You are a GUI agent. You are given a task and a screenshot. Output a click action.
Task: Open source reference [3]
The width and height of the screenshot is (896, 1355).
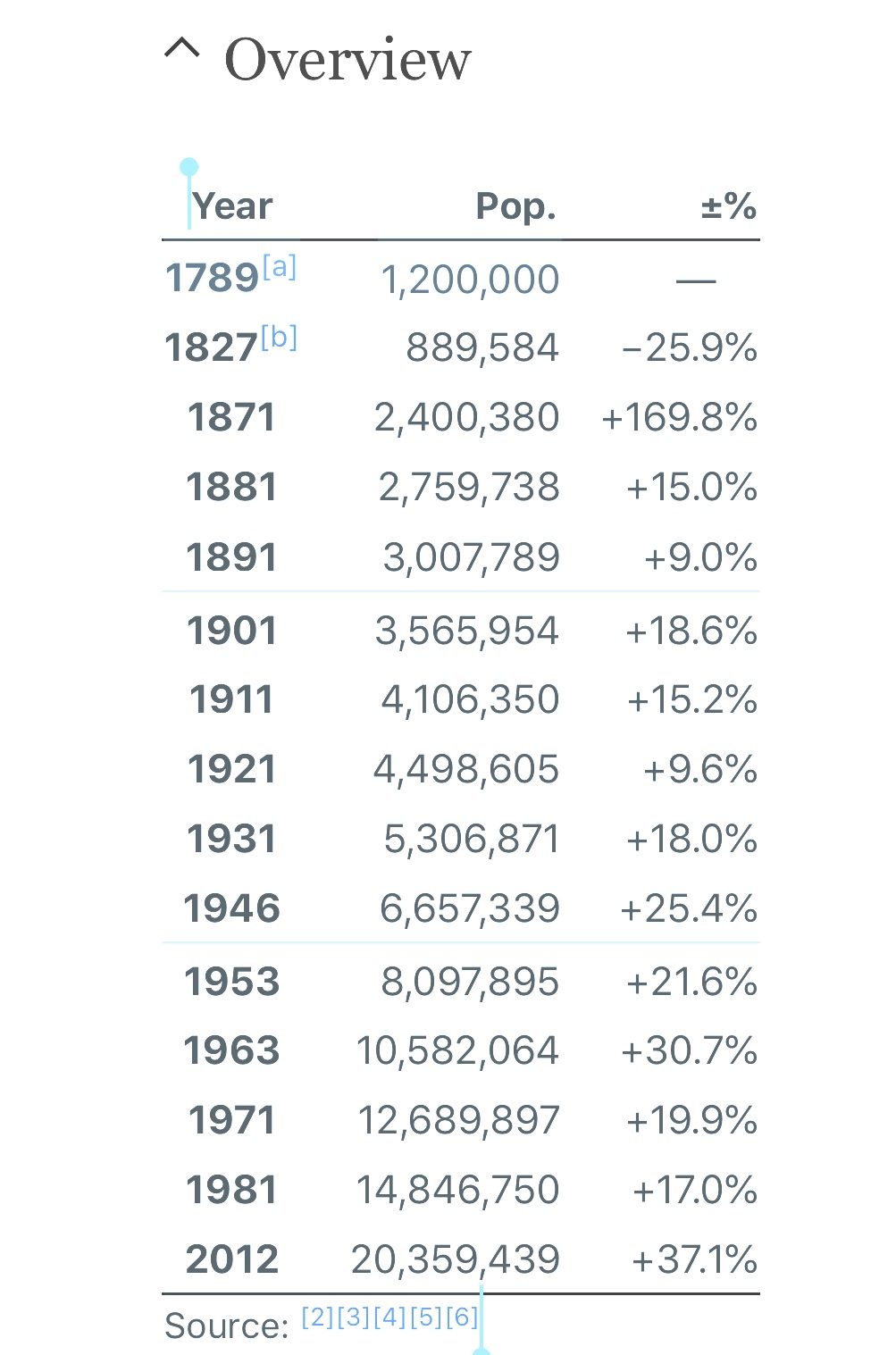[x=354, y=1317]
